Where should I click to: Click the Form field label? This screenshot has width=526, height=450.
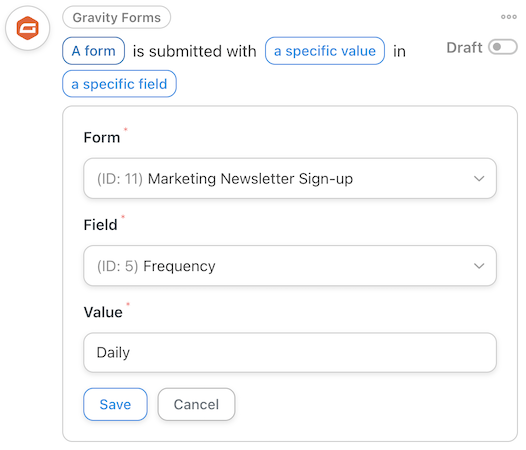(102, 138)
